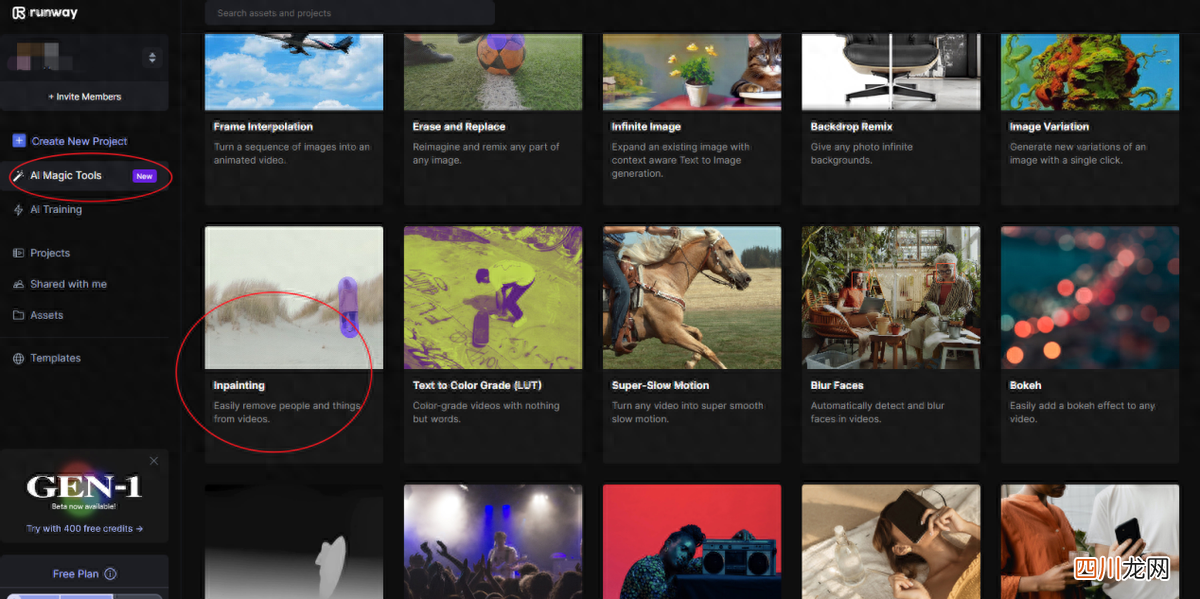The width and height of the screenshot is (1200, 599).
Task: Expand the workspace switcher arrows
Action: point(152,58)
